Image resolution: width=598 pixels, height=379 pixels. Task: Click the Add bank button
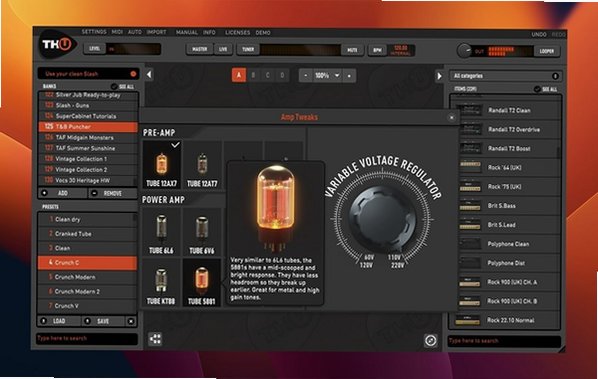click(63, 193)
